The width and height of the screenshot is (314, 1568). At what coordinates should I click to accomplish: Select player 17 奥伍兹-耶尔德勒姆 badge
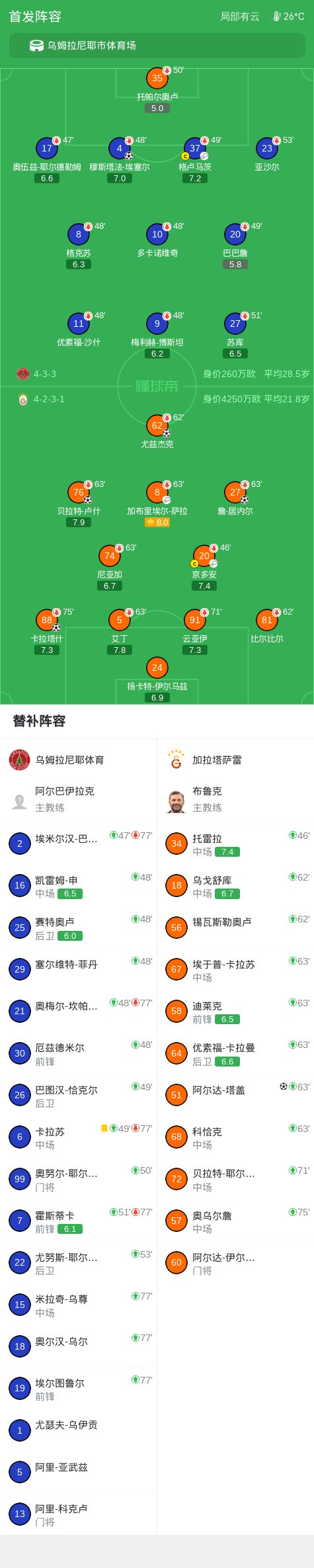click(47, 148)
